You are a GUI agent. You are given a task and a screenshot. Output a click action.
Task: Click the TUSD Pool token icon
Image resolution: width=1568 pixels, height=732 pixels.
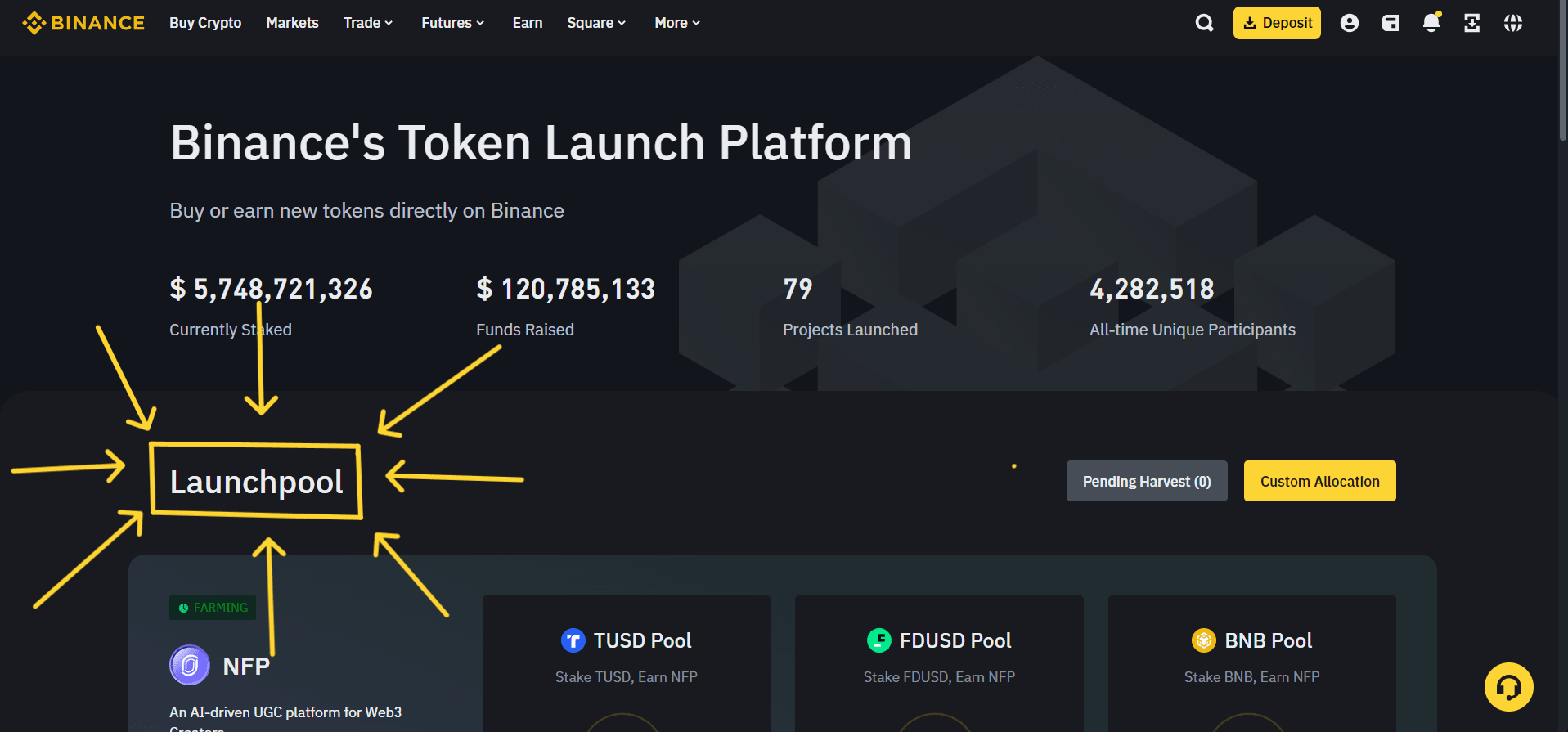pos(573,640)
